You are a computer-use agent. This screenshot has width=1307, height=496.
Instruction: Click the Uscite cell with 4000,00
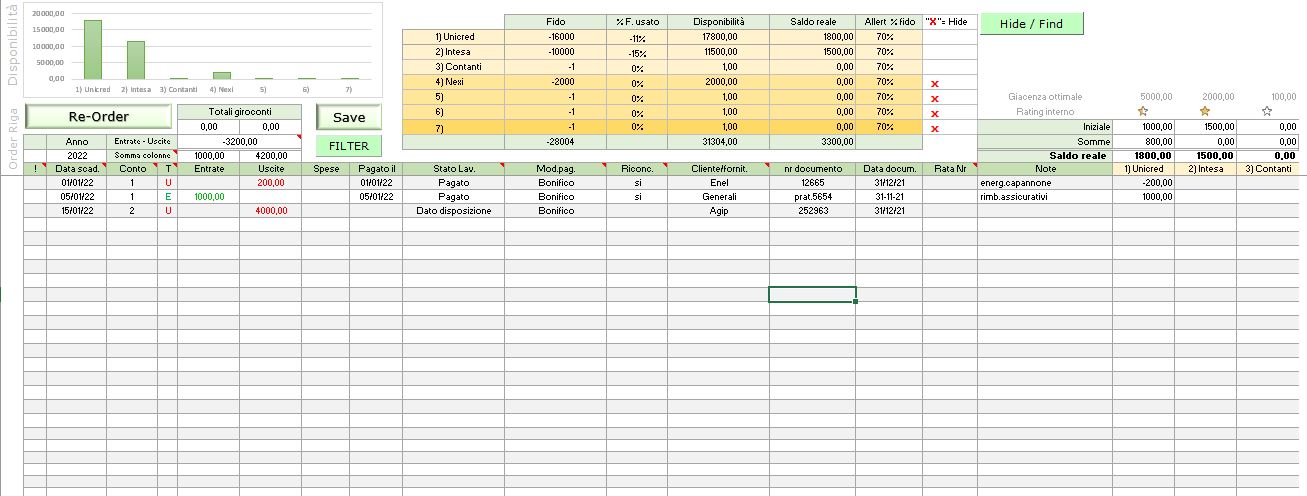point(270,211)
